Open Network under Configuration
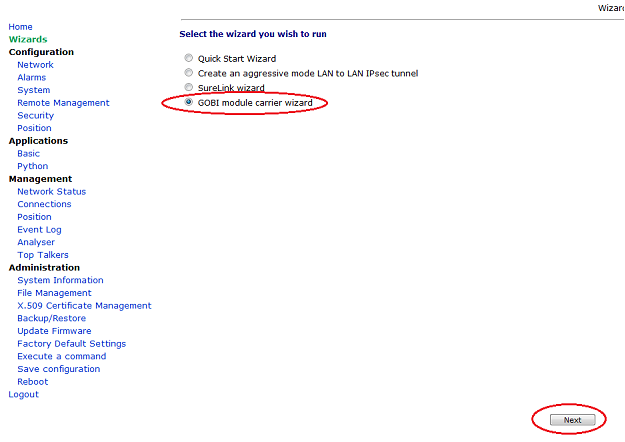 point(35,65)
